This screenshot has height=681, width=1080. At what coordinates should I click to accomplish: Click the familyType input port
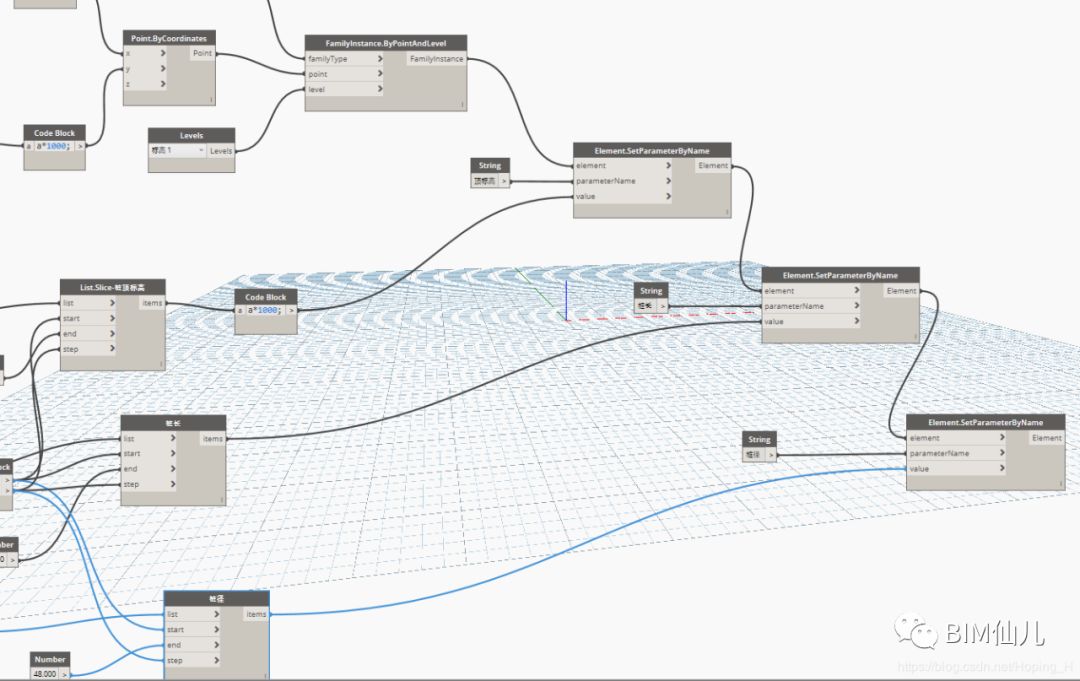[x=344, y=59]
